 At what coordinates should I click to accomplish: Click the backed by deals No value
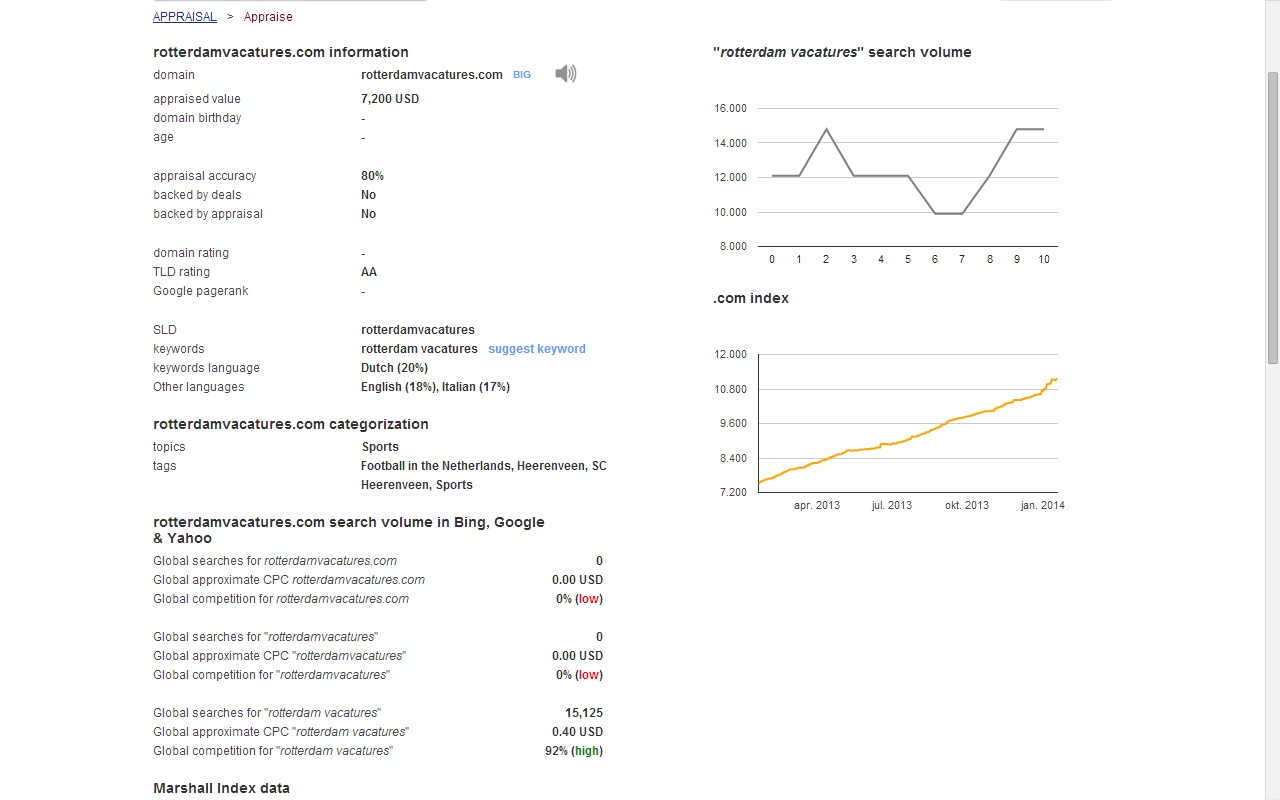tap(368, 195)
